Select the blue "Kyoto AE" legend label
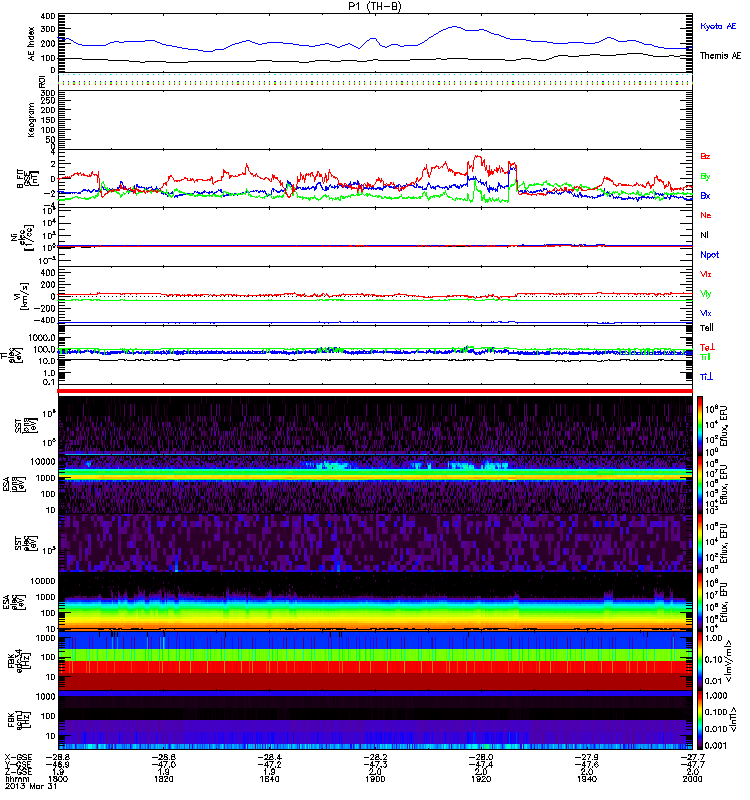 (x=718, y=26)
